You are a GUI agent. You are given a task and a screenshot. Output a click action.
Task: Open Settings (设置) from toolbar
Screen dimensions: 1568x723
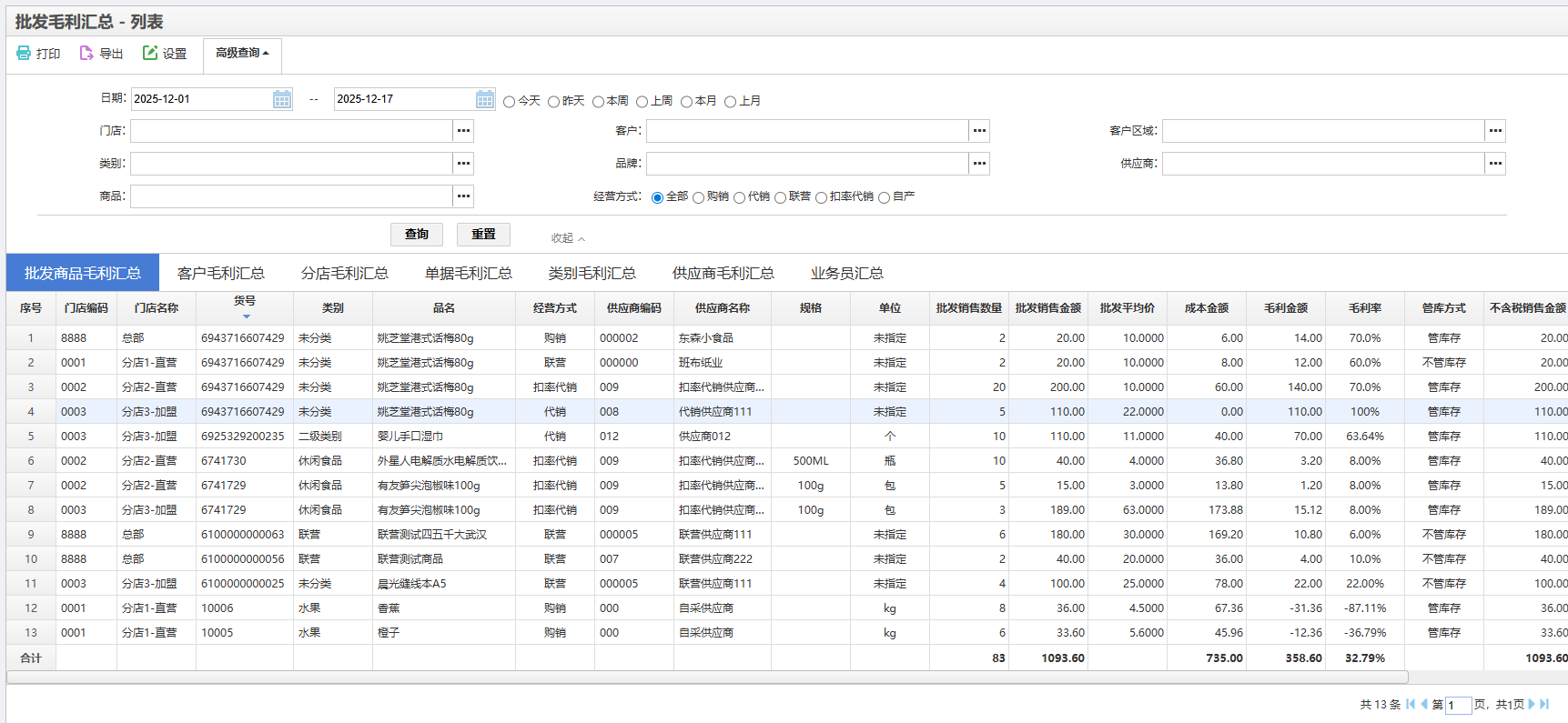pos(150,54)
